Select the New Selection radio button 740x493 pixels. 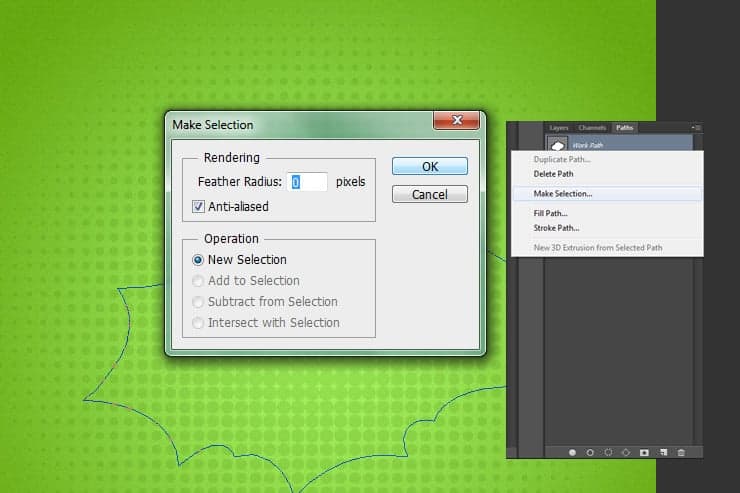point(198,260)
